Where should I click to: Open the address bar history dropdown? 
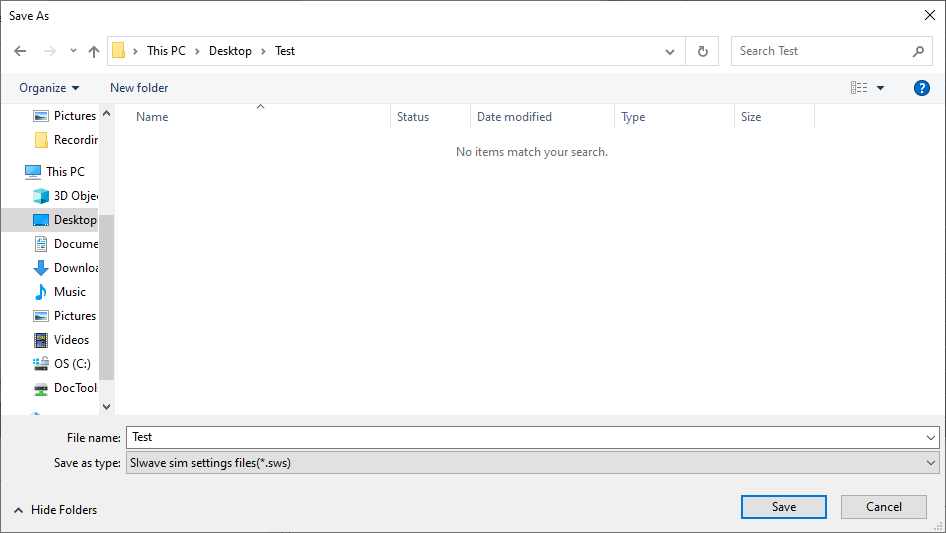tap(670, 51)
